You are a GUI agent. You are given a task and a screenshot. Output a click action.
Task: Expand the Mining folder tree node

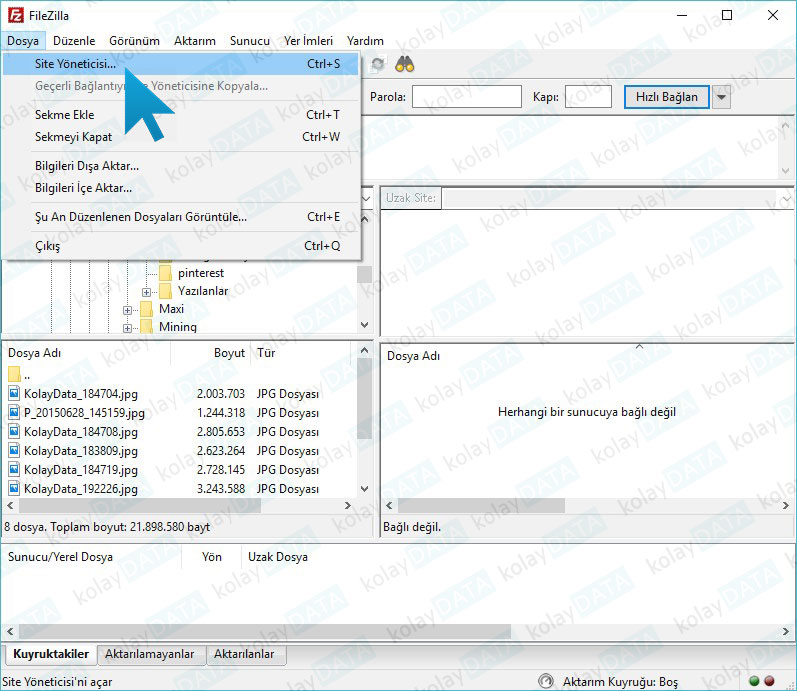click(127, 327)
